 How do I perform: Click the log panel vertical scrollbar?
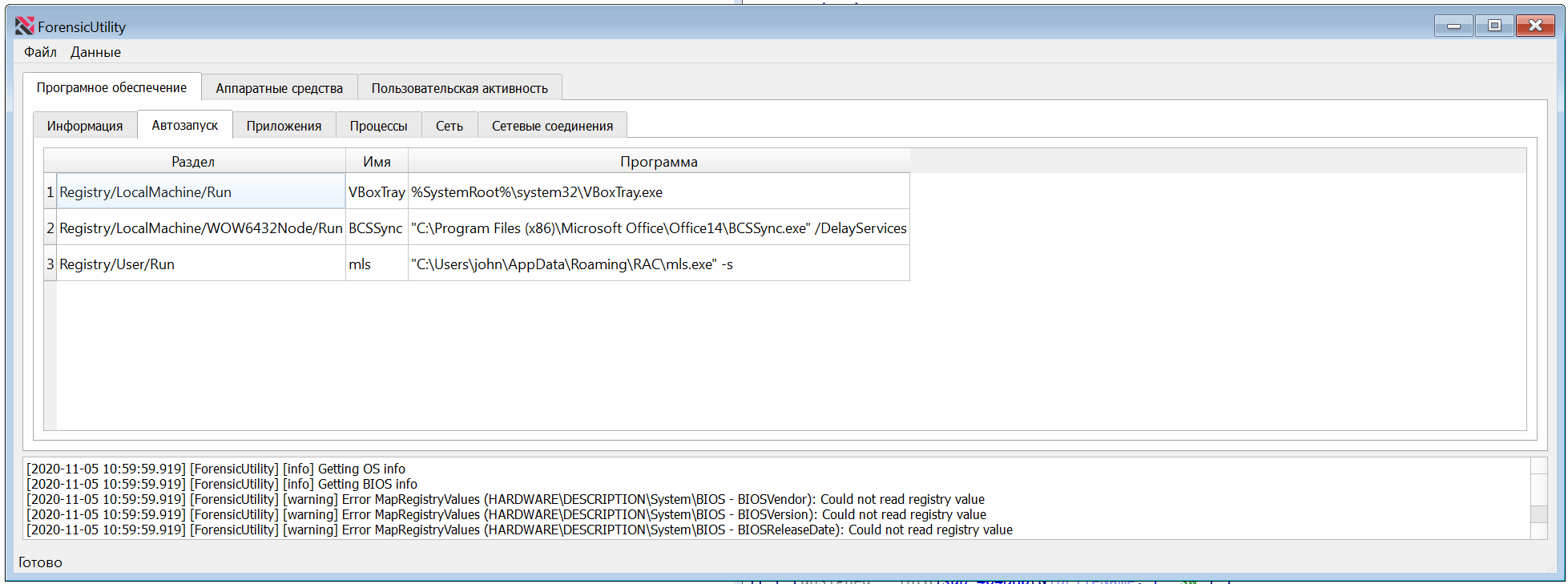[x=1538, y=498]
